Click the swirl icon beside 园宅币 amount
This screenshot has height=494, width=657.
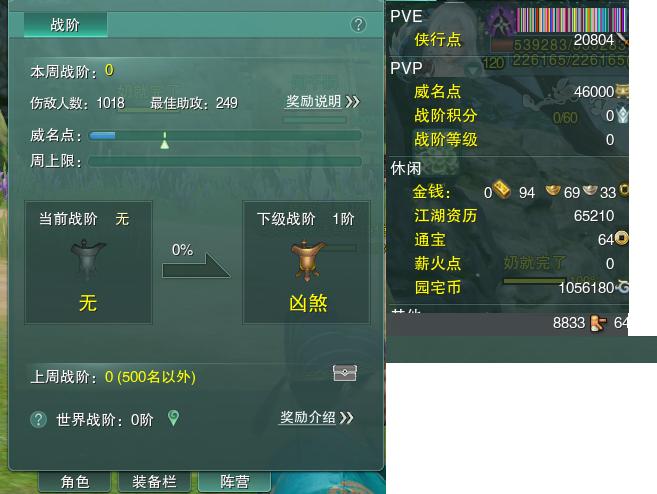(622, 287)
